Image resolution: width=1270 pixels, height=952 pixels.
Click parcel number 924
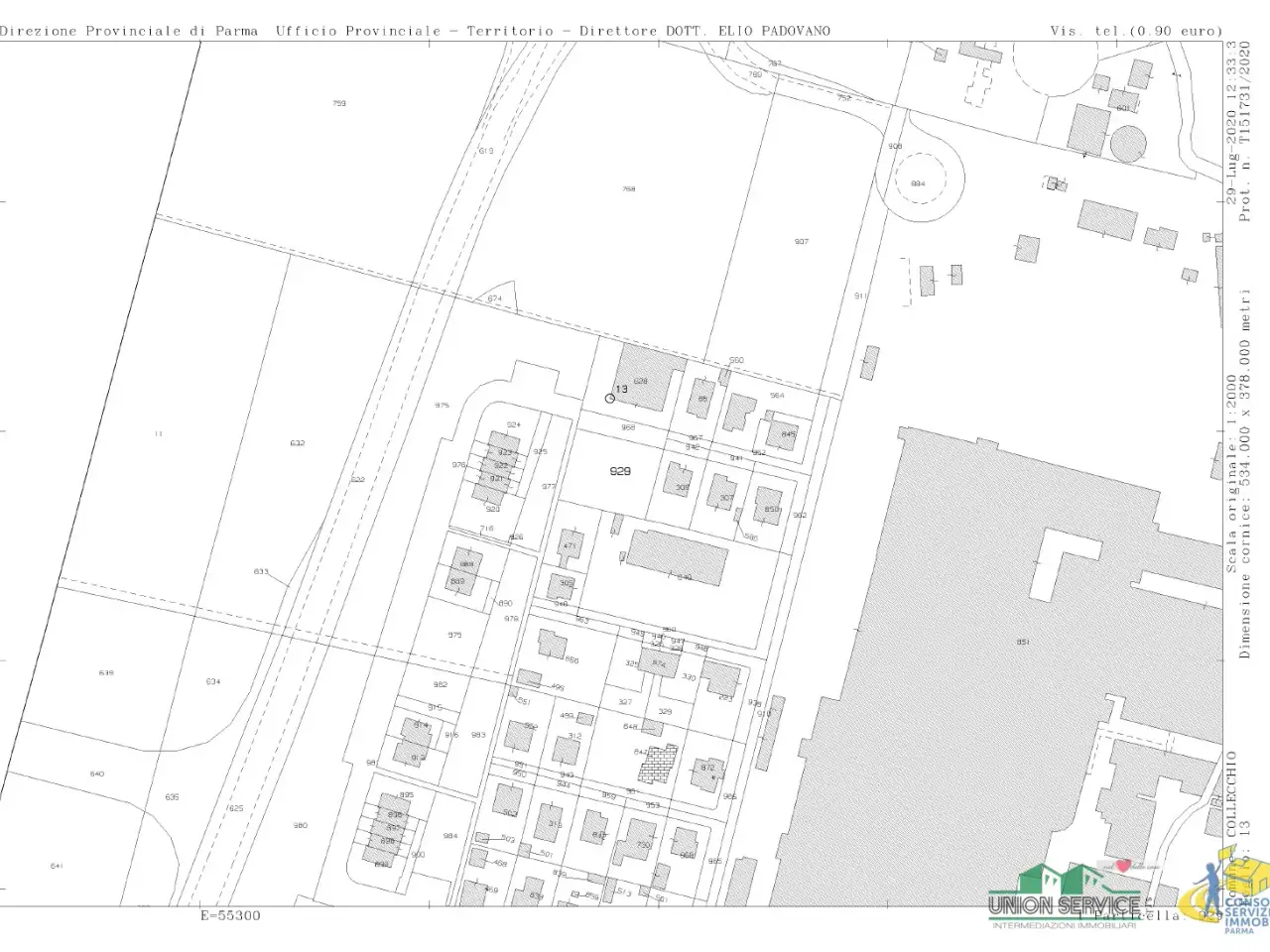513,424
